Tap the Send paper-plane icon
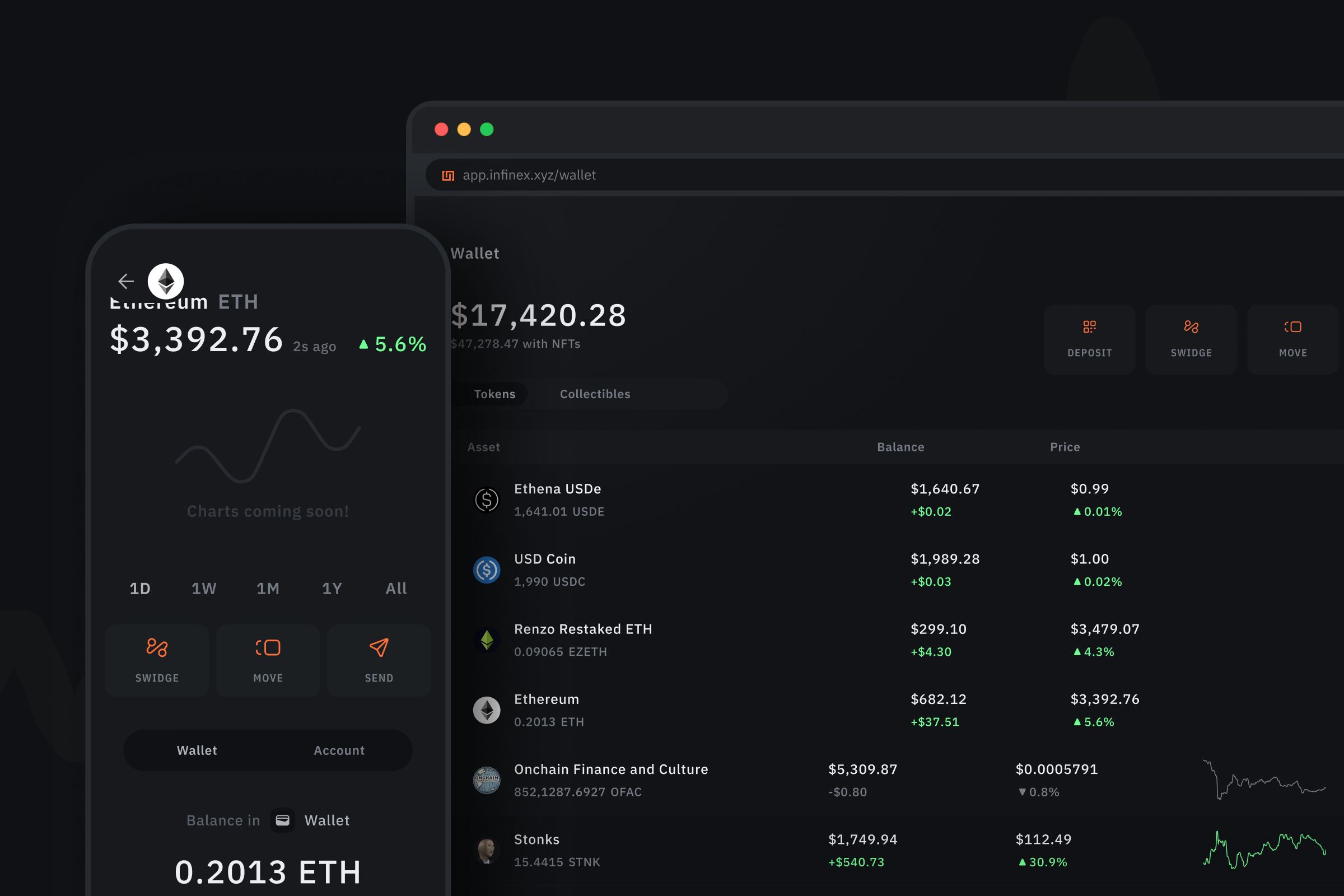Screen dimensions: 1344x896 tap(379, 647)
